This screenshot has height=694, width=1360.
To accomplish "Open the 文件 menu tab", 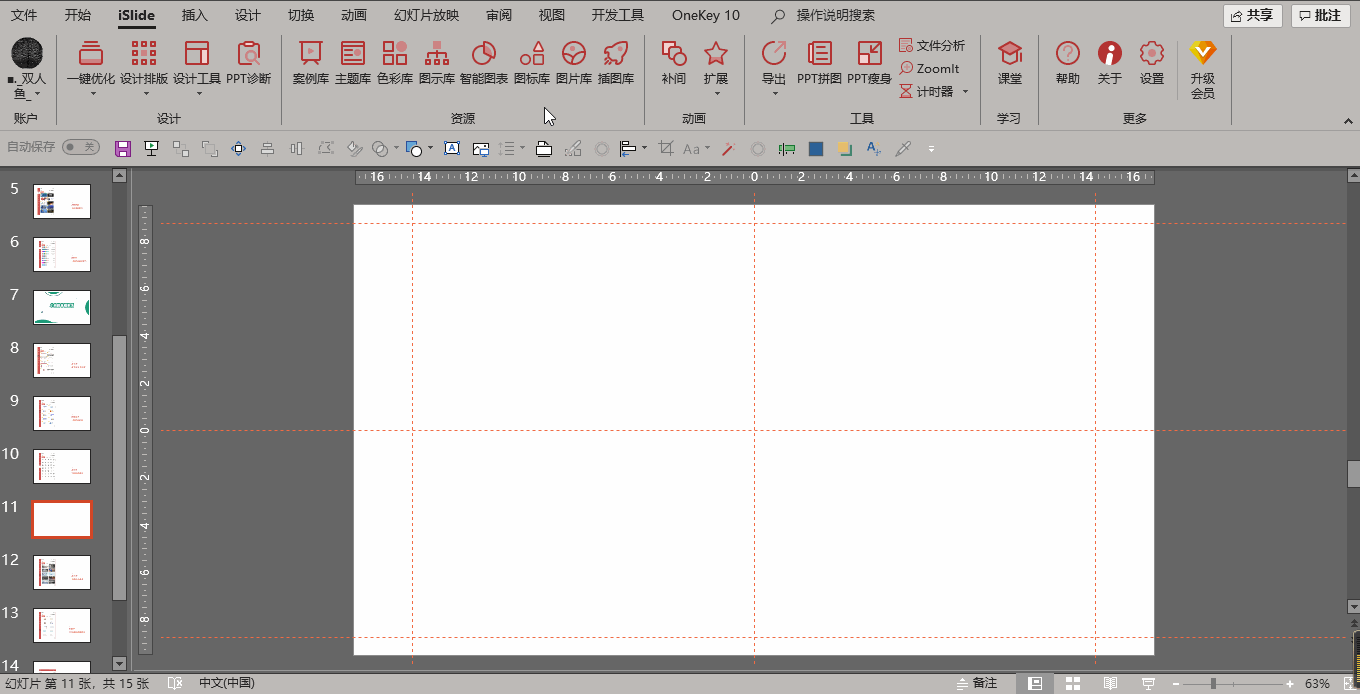I will pyautogui.click(x=24, y=15).
